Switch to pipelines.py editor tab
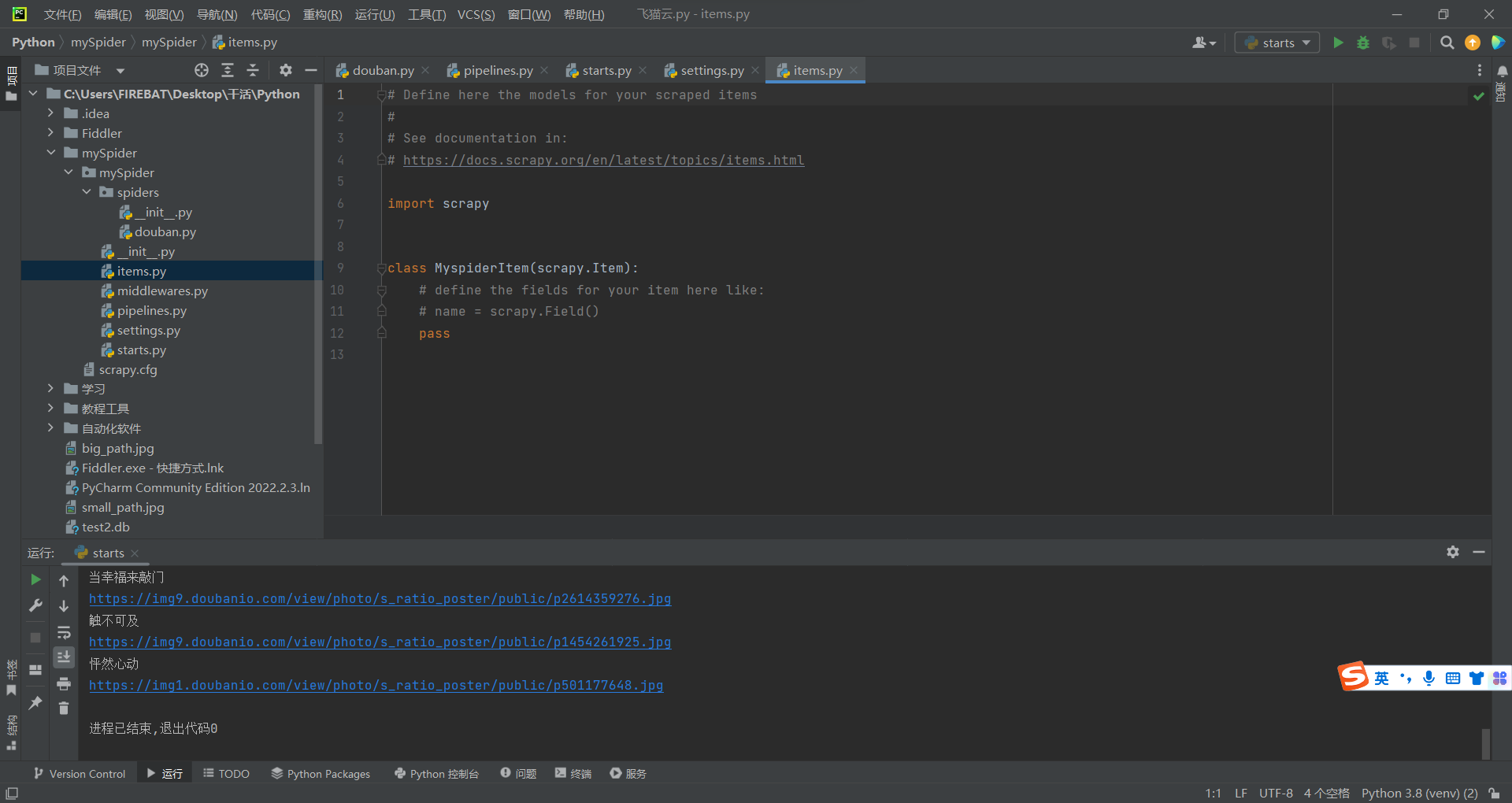The image size is (1512, 803). (x=498, y=70)
